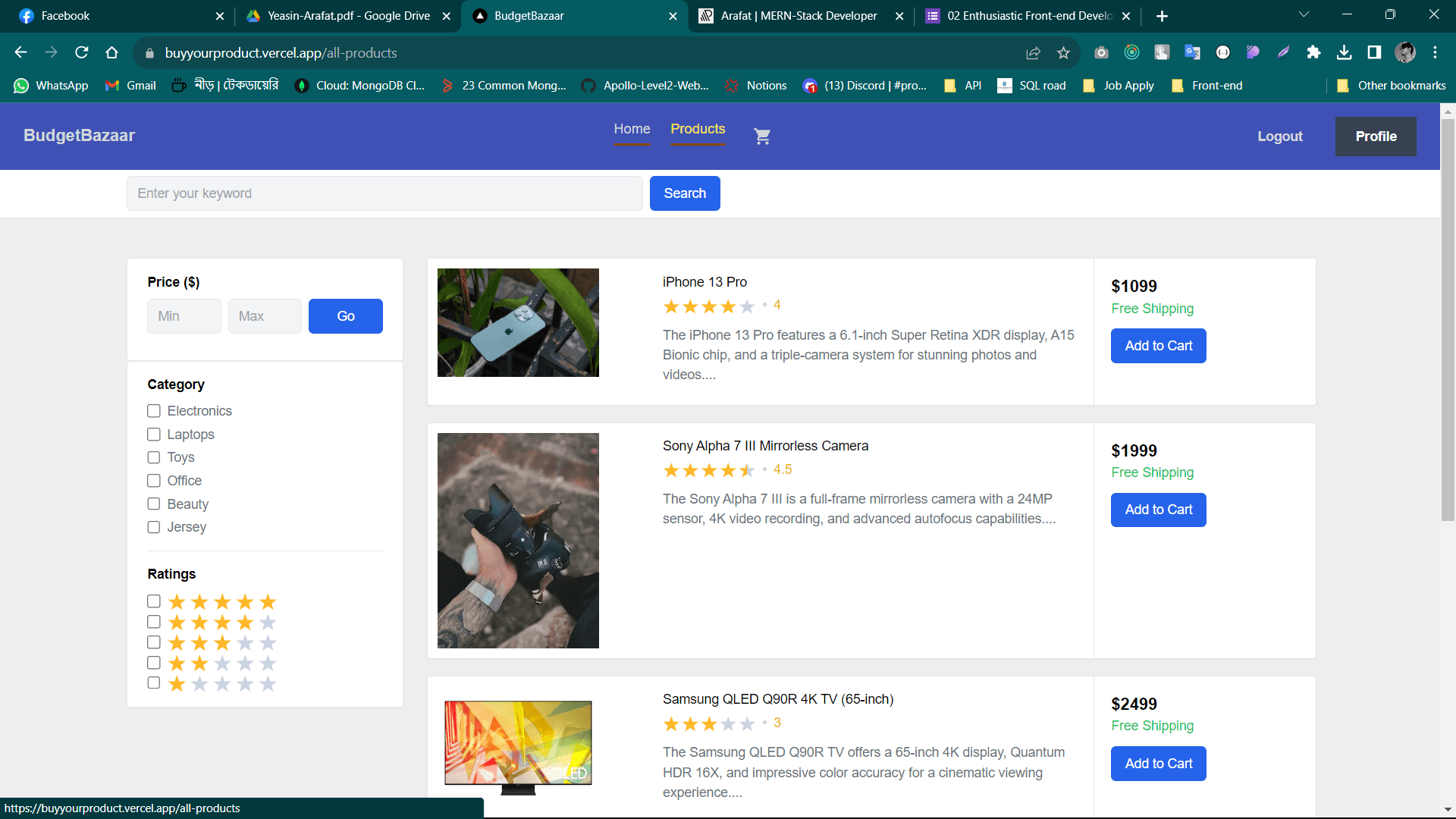Open the WhatsApp bookmark
This screenshot has height=819, width=1456.
51,86
